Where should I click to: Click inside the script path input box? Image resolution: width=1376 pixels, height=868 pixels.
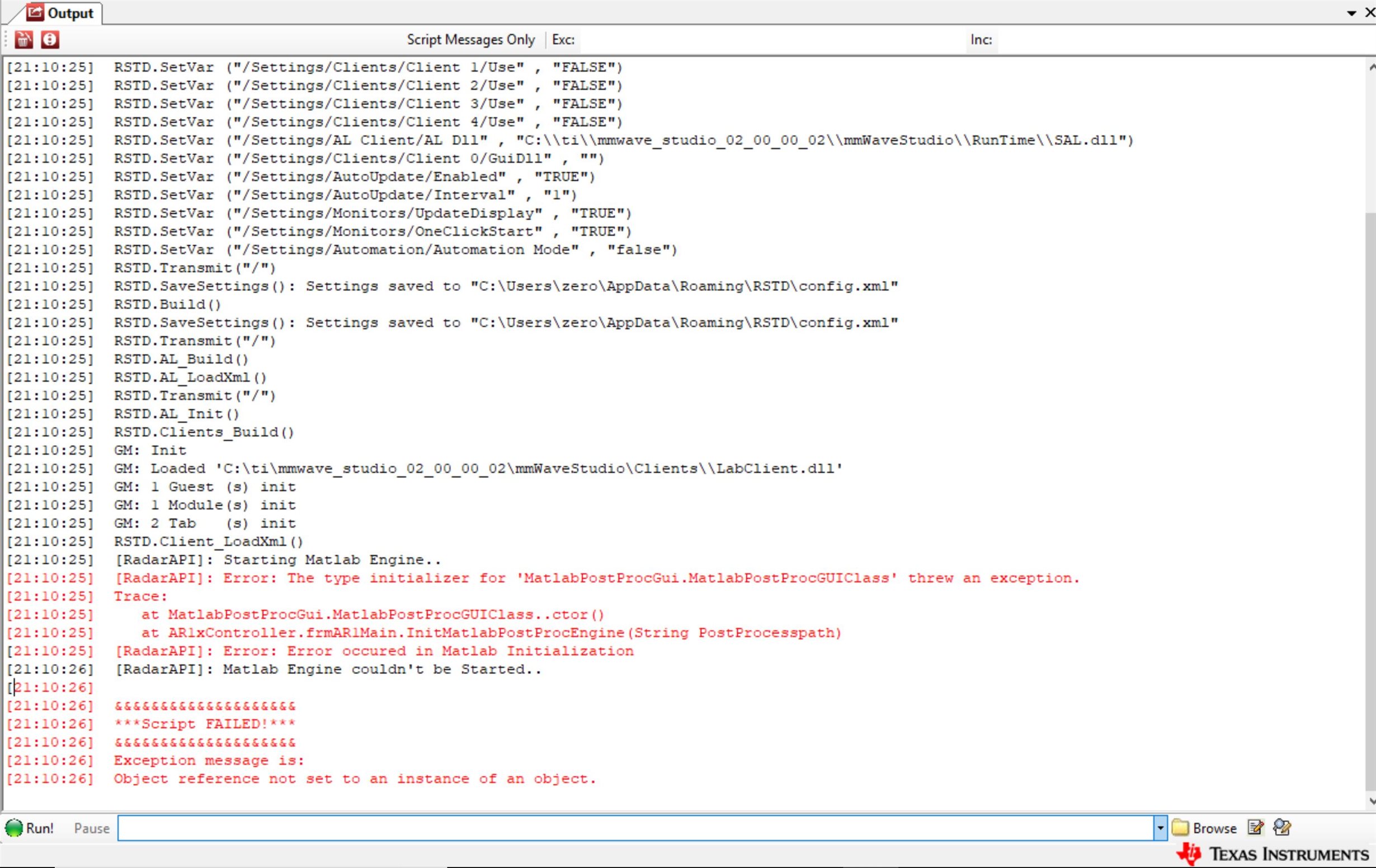point(634,828)
